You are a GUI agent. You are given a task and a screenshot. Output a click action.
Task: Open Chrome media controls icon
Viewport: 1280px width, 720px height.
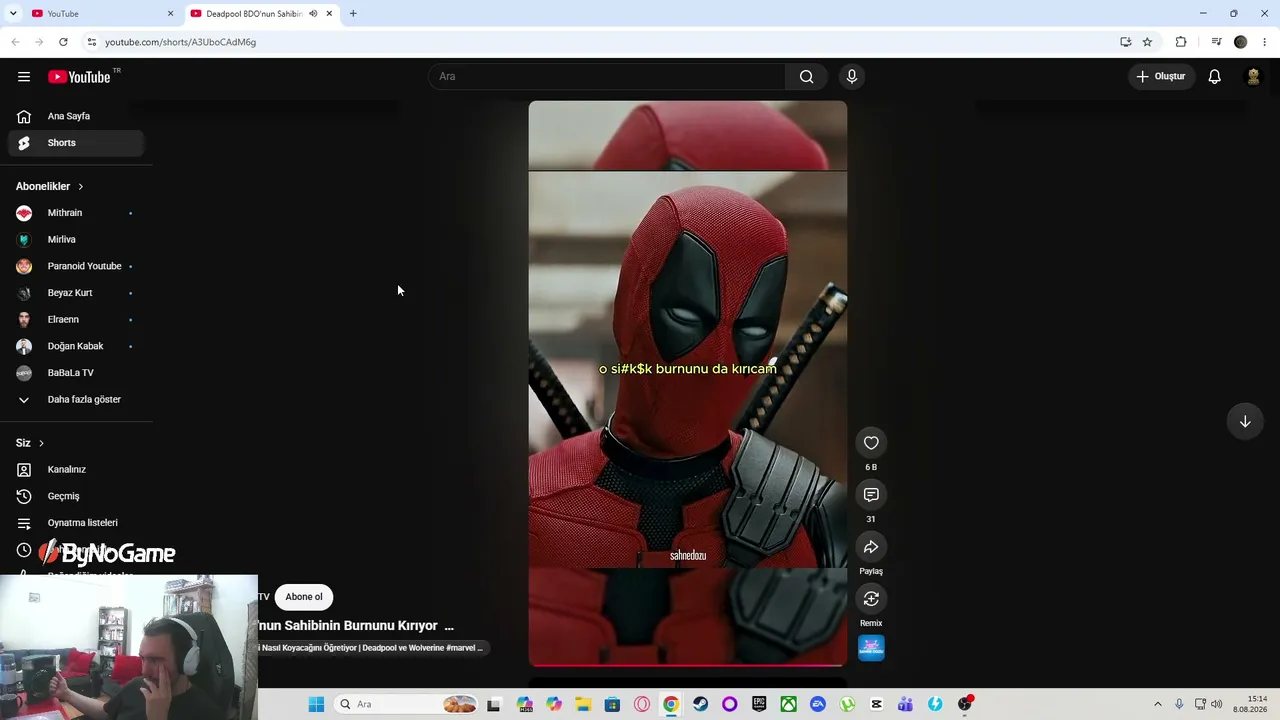click(1216, 42)
